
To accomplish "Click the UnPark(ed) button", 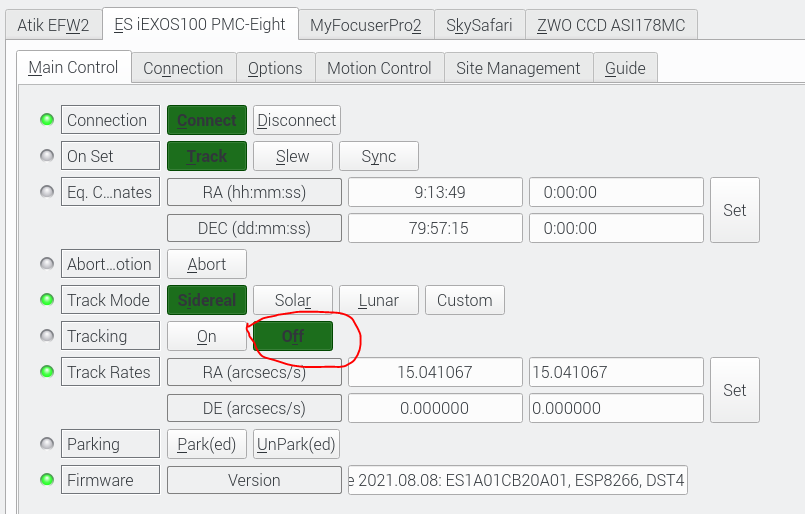I will (x=296, y=444).
